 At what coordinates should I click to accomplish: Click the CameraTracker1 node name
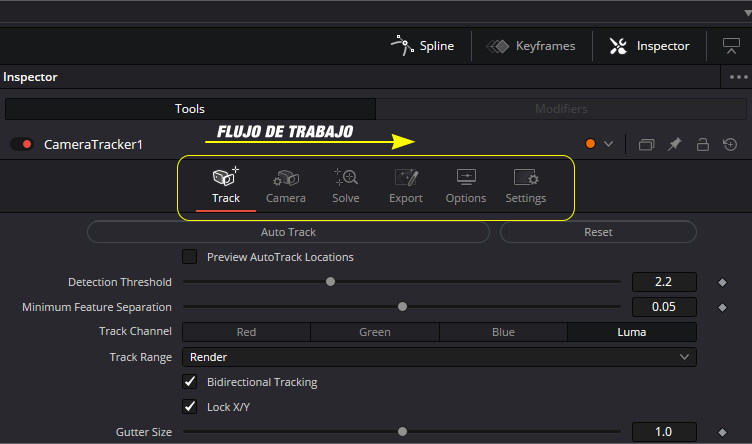click(x=93, y=144)
